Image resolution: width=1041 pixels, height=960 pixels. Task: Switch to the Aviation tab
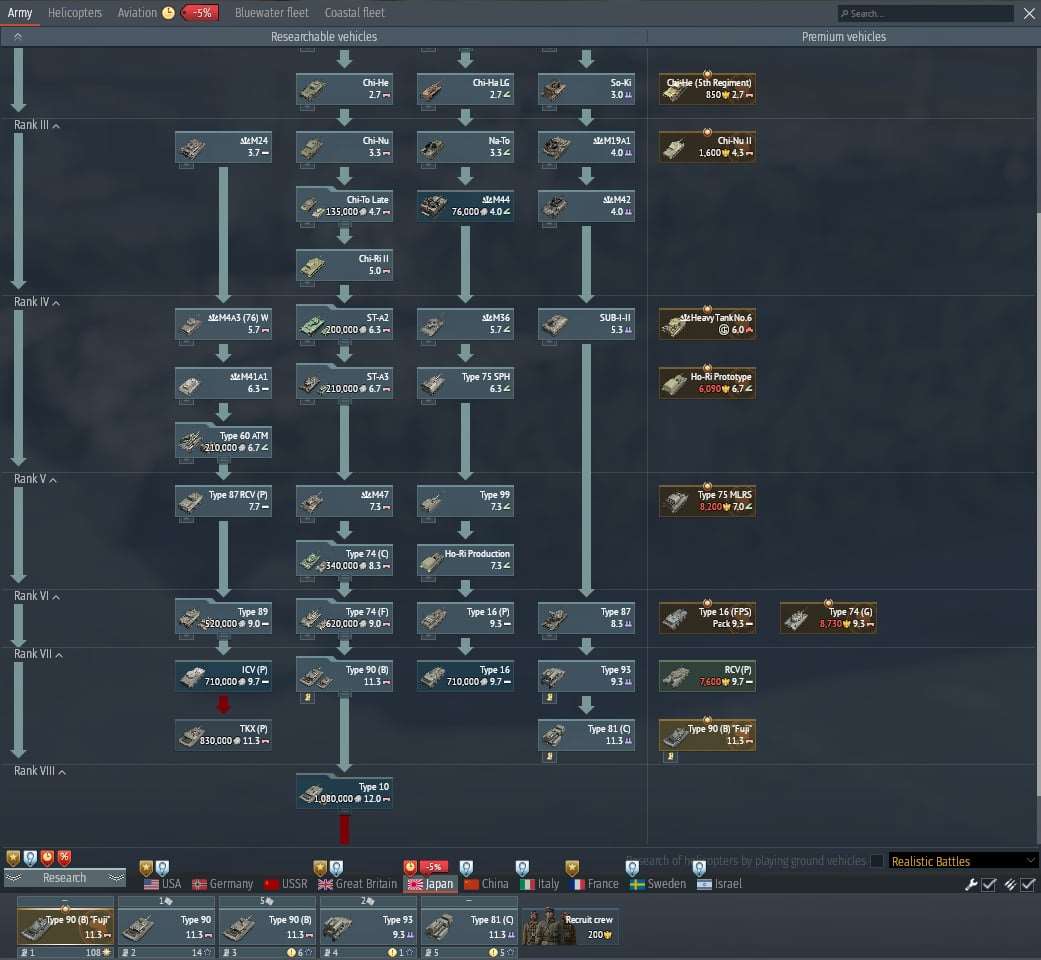[137, 13]
